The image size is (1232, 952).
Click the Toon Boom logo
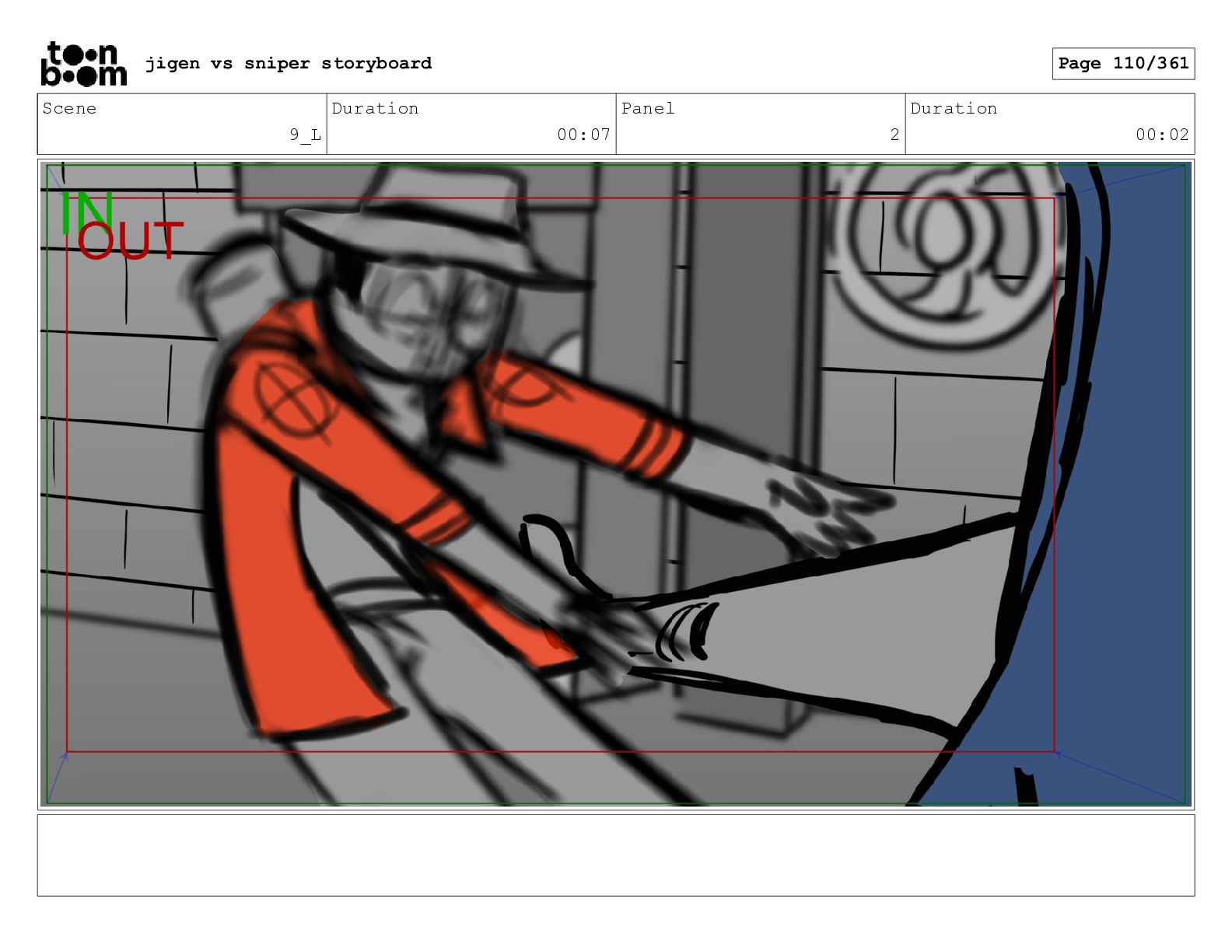83,64
